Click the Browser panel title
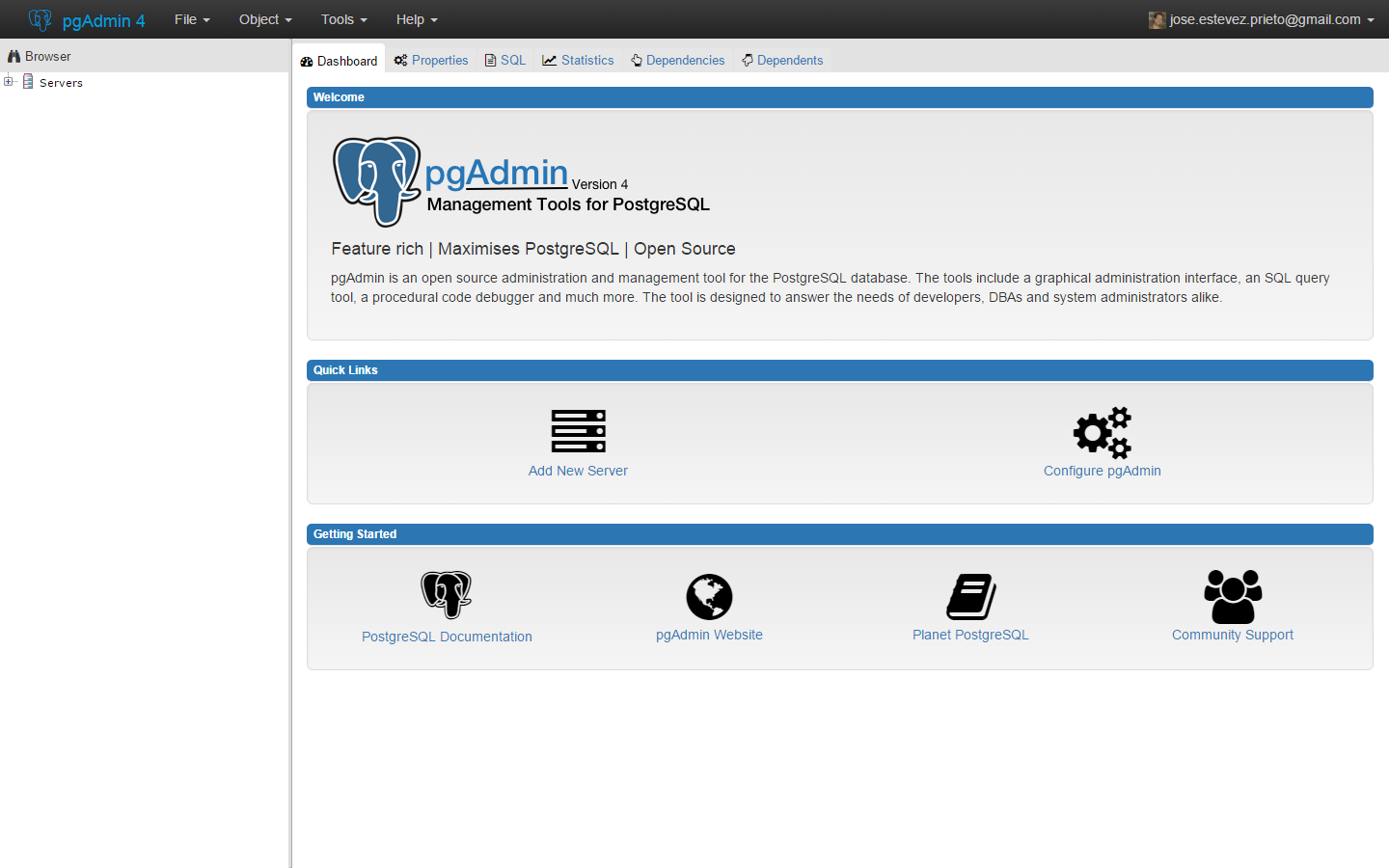 tap(48, 56)
